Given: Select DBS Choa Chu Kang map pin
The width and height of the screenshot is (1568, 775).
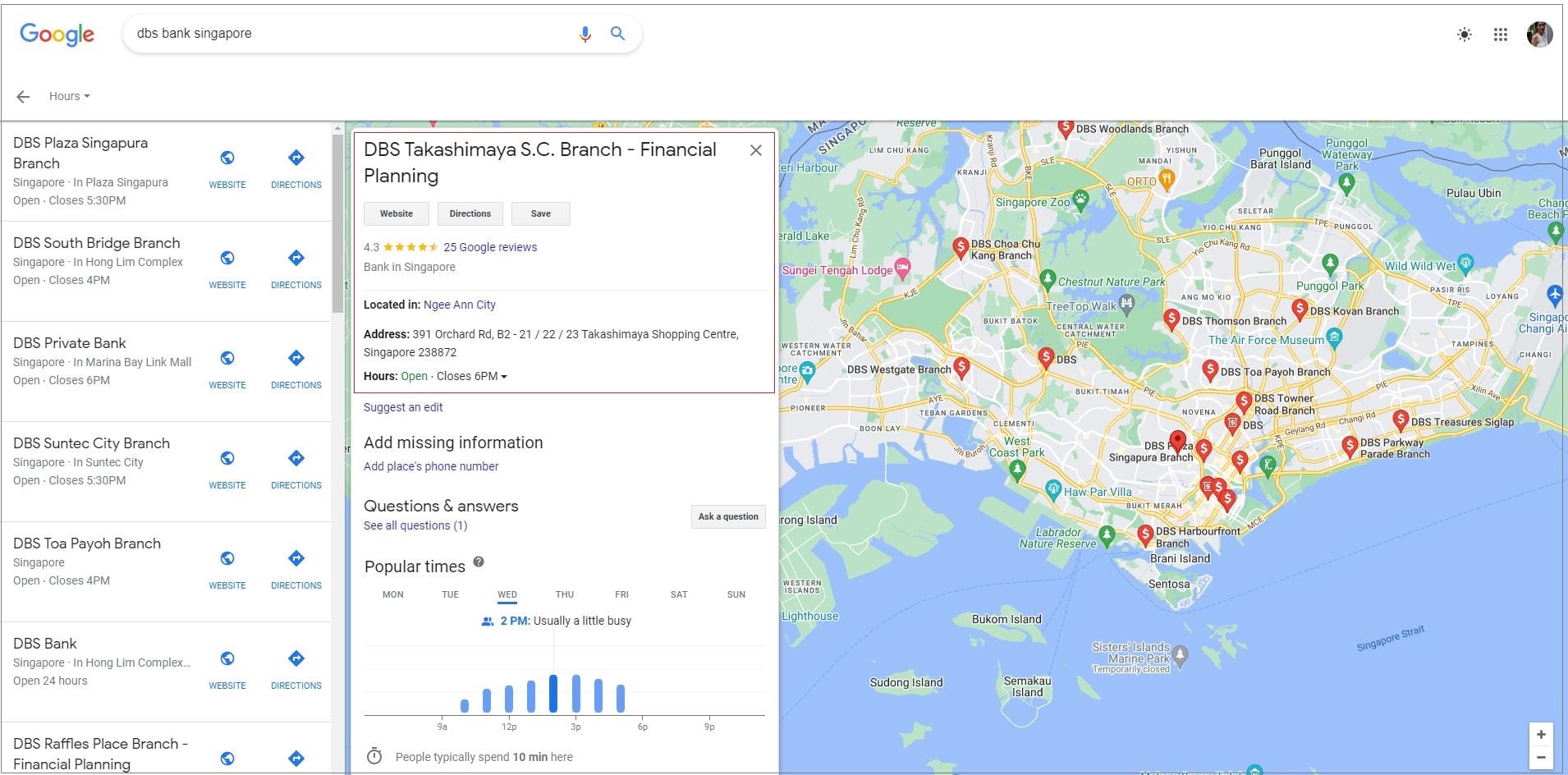Looking at the screenshot, I should pyautogui.click(x=960, y=248).
